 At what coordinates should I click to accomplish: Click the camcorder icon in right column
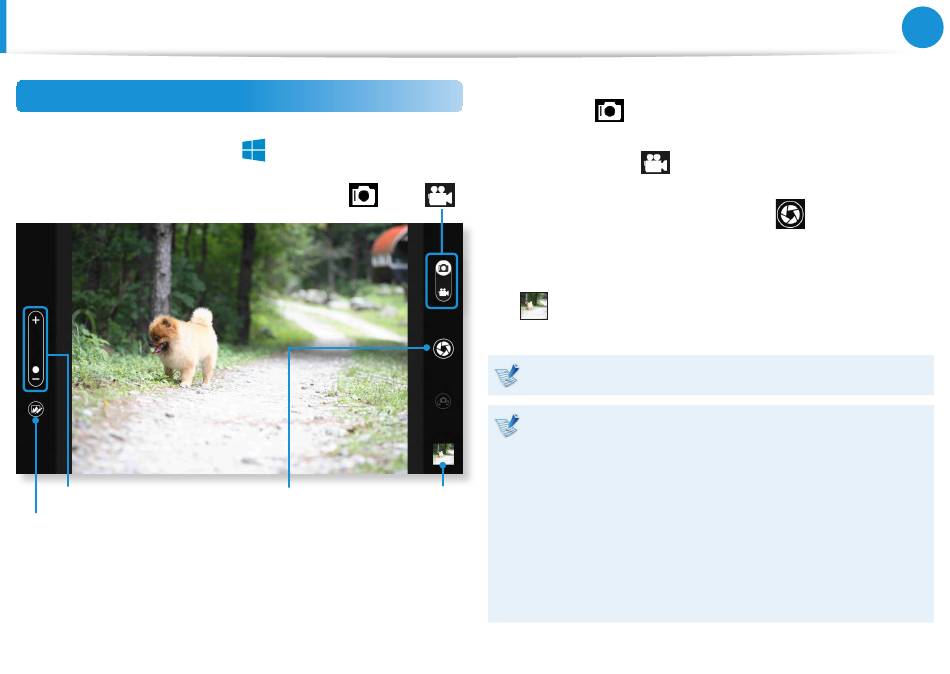656,163
